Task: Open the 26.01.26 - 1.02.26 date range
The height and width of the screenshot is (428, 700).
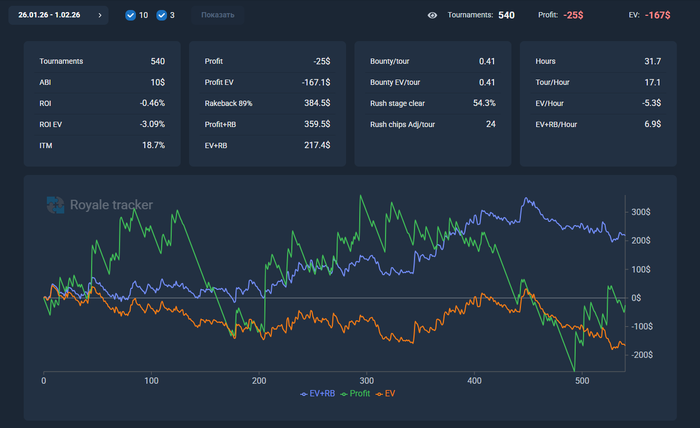Action: (x=50, y=15)
